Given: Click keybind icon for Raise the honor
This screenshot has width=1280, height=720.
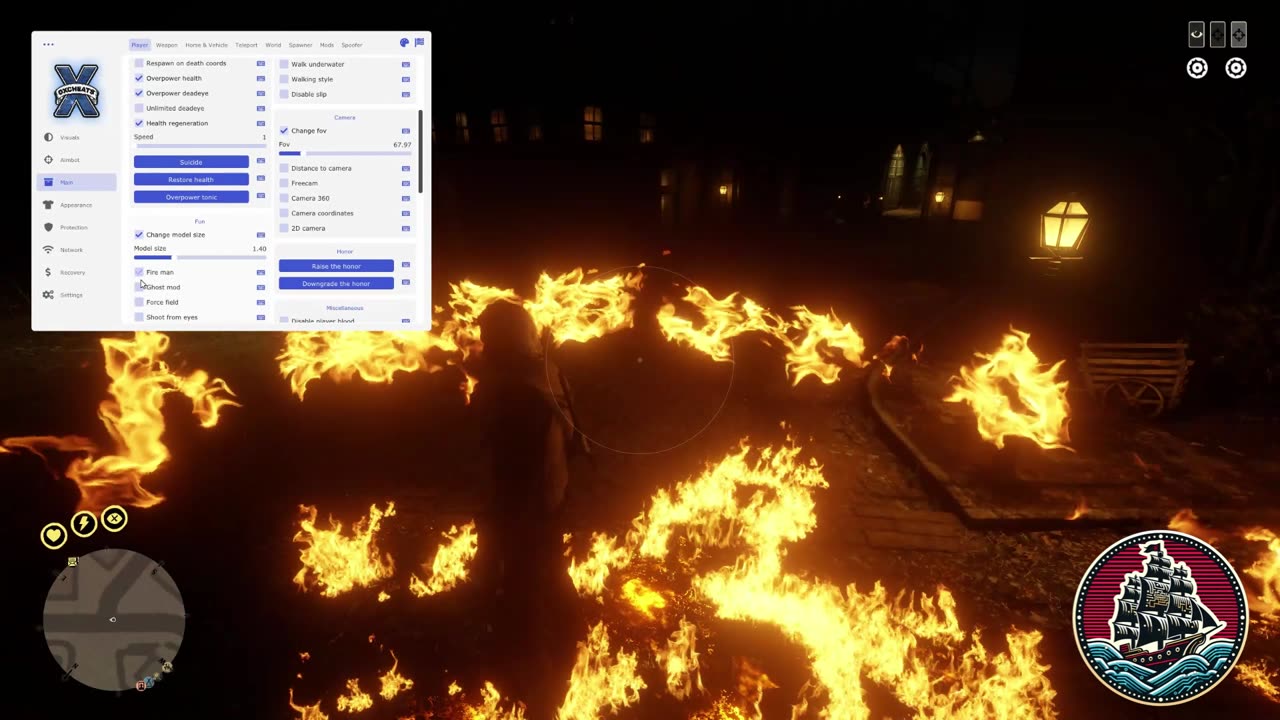Looking at the screenshot, I should [406, 265].
